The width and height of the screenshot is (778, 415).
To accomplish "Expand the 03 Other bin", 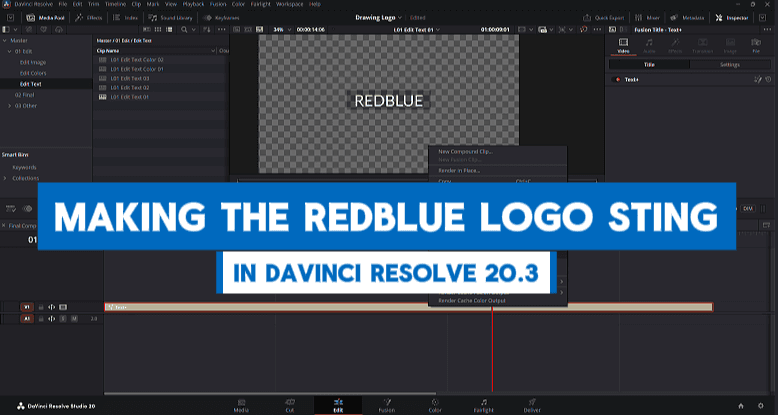I will [9, 106].
